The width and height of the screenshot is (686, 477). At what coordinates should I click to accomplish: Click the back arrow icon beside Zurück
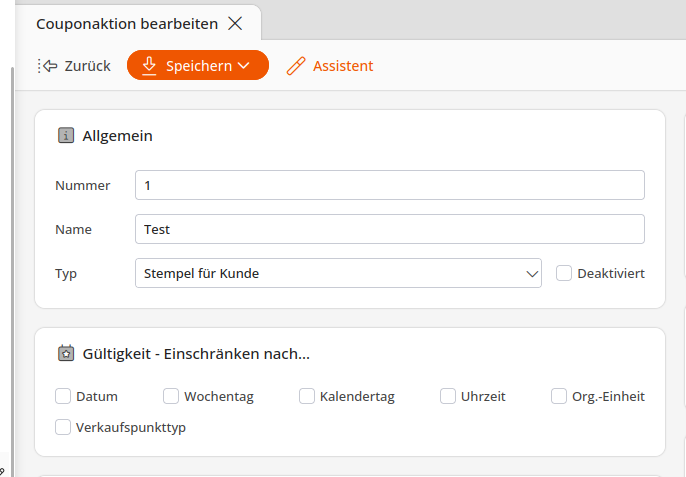click(48, 66)
